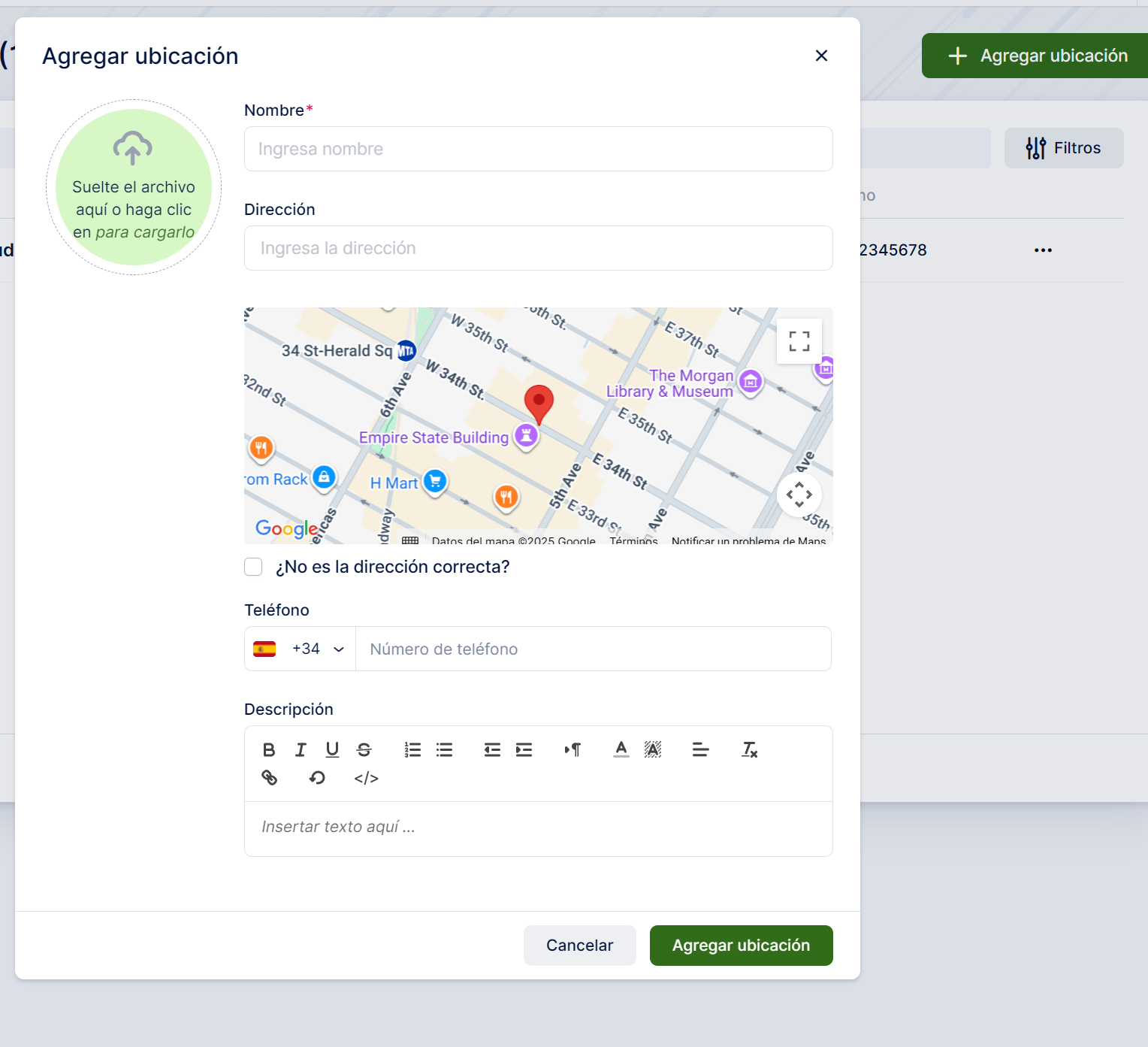Screen dimensions: 1148x1047
Task: Open the text alignment dropdown
Action: pyautogui.click(x=700, y=749)
